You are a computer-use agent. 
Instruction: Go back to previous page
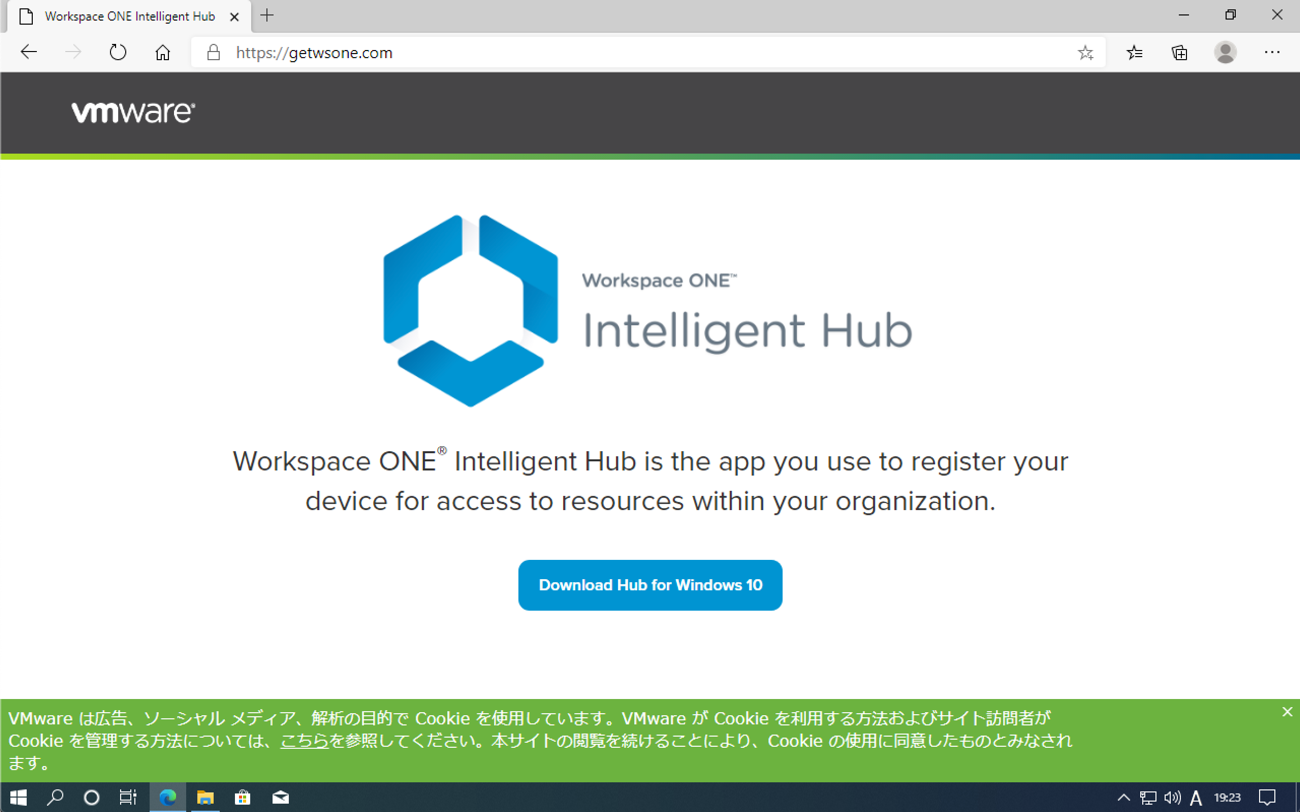pyautogui.click(x=28, y=52)
